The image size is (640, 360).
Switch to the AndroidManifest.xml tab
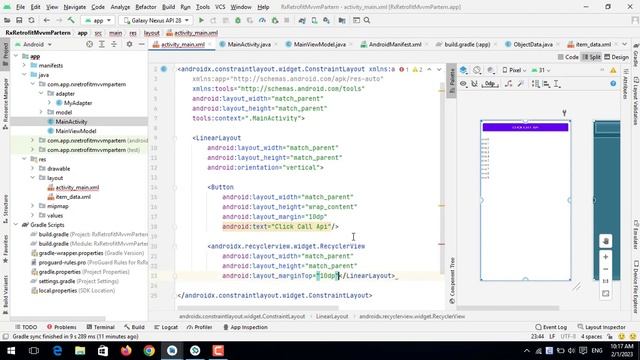[x=394, y=44]
